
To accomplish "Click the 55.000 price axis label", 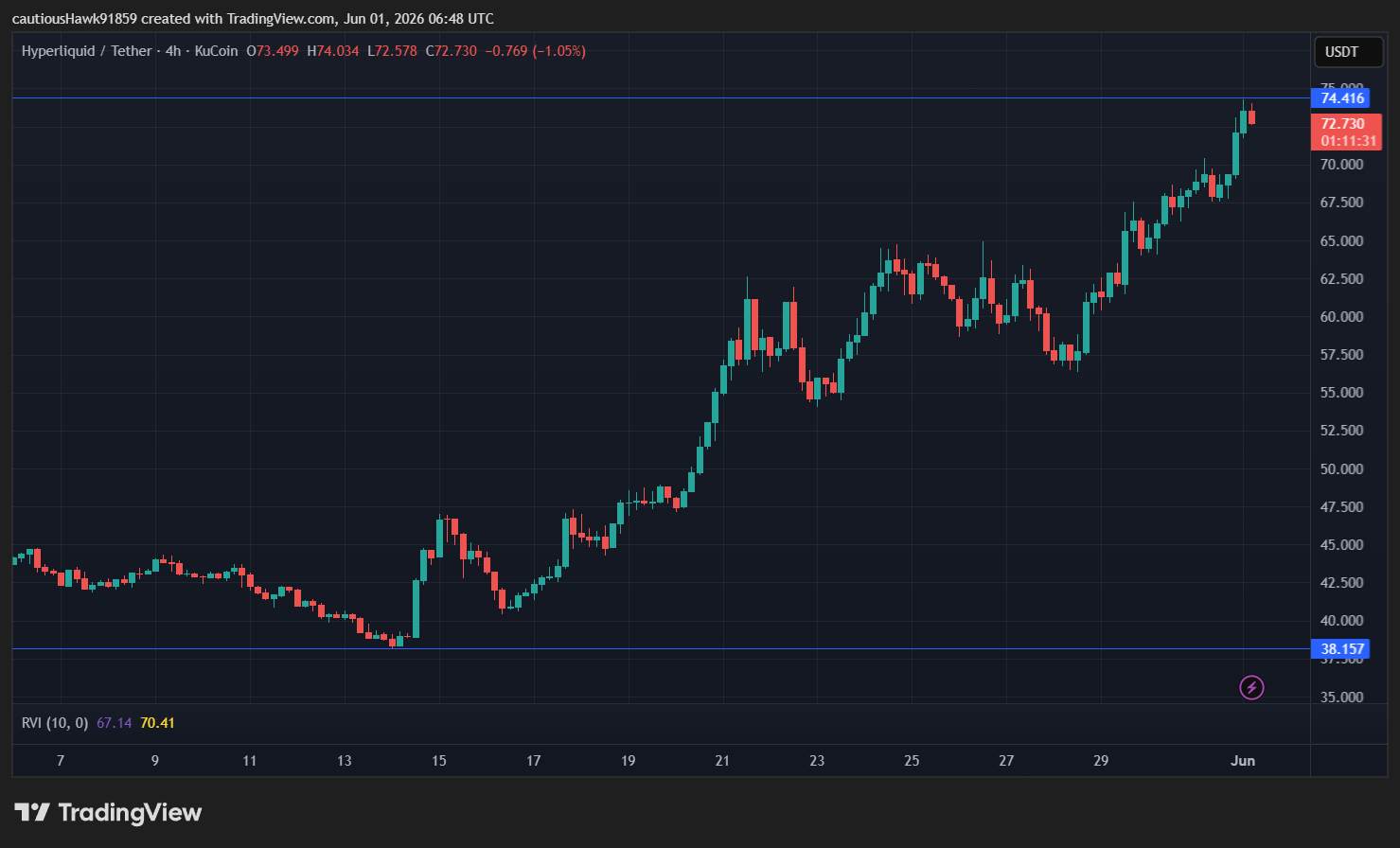I will click(1342, 393).
